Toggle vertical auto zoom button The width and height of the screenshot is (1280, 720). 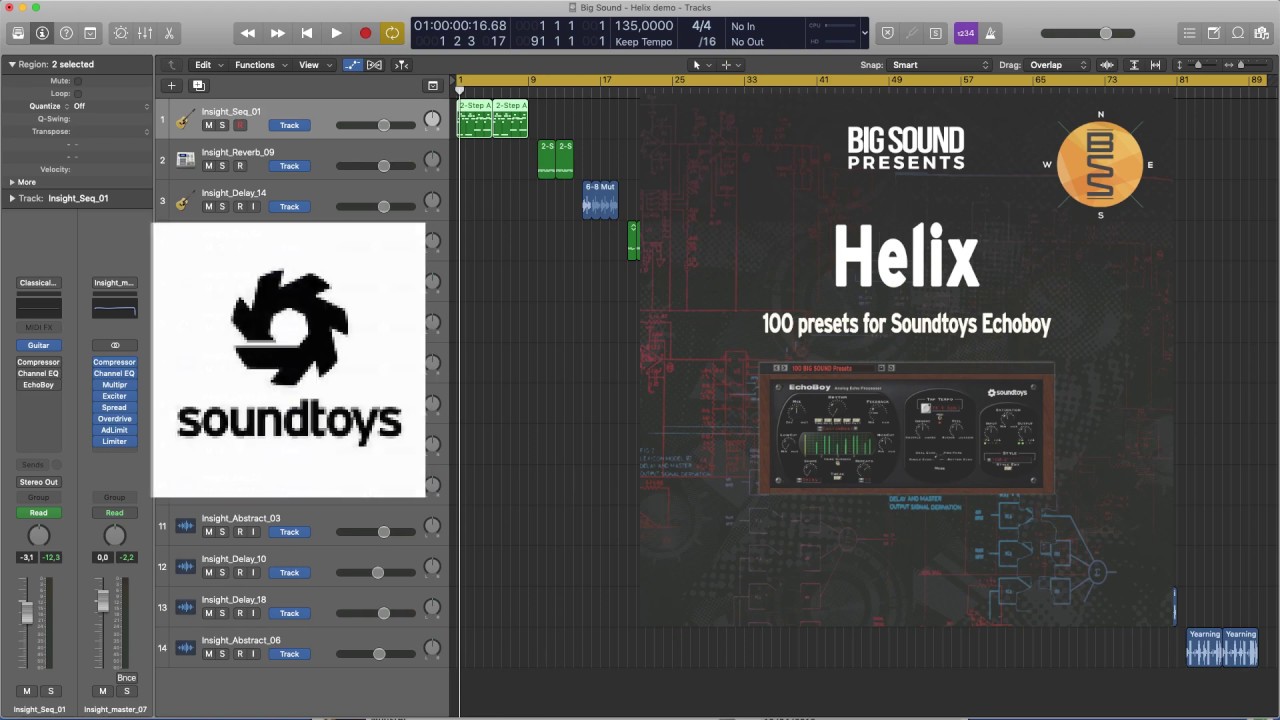1134,65
